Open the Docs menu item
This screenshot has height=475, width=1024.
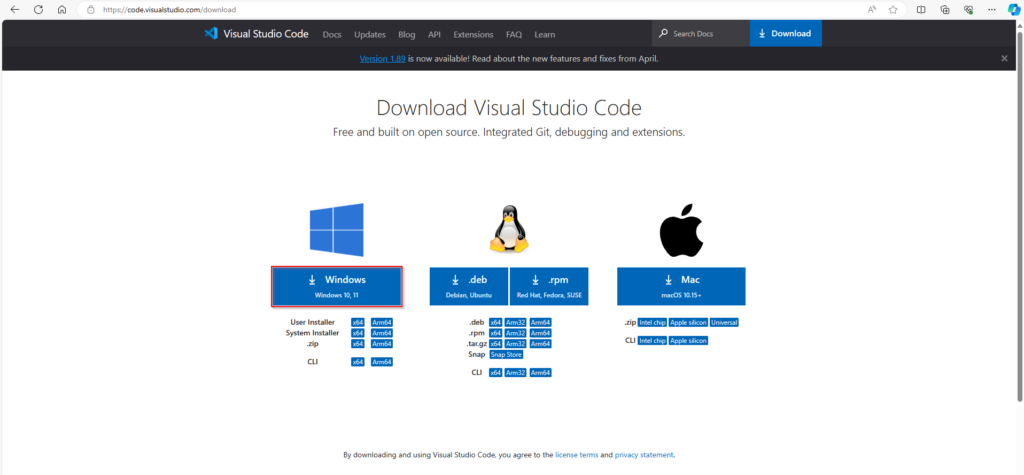point(332,35)
